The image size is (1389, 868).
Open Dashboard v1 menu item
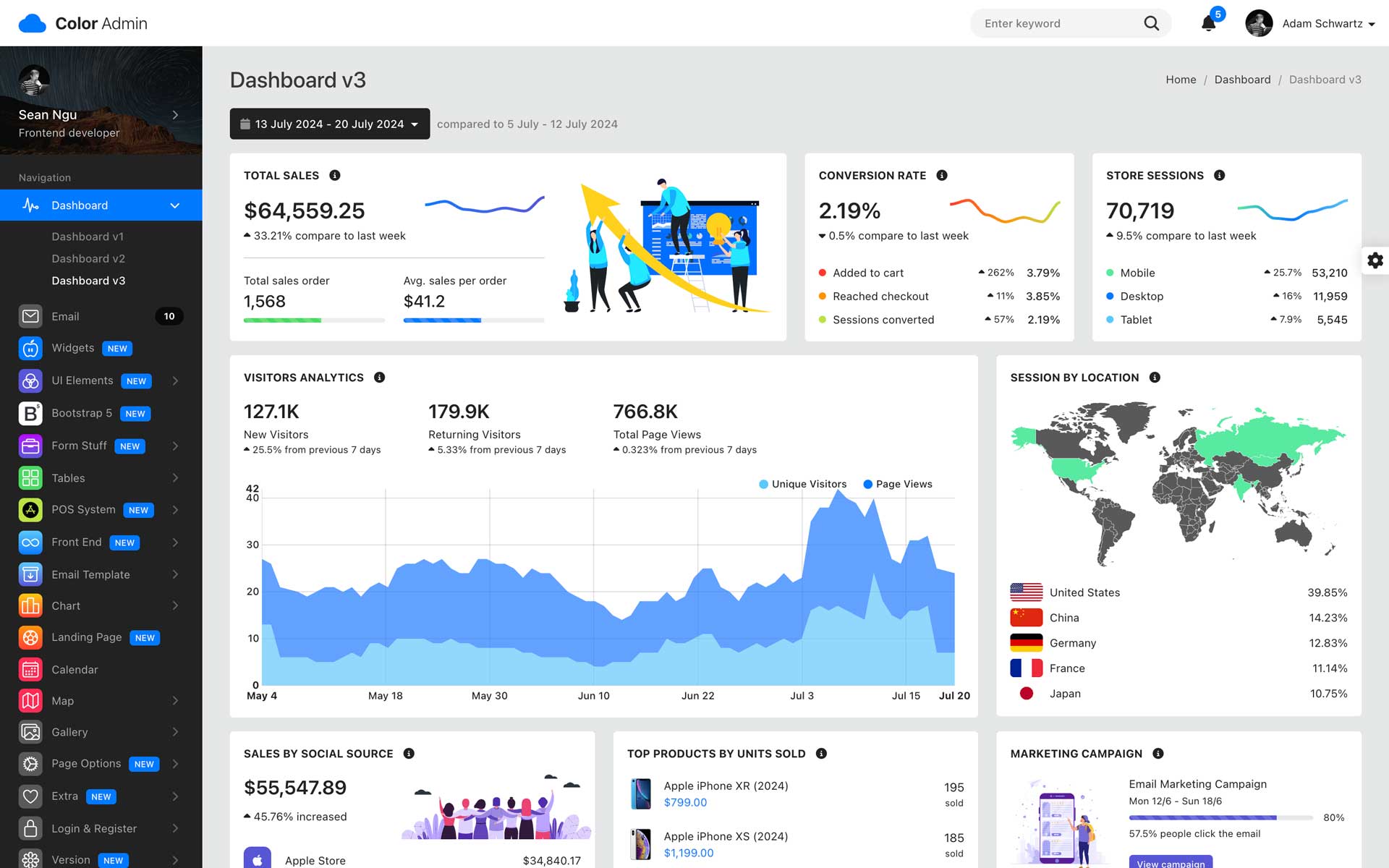(88, 237)
